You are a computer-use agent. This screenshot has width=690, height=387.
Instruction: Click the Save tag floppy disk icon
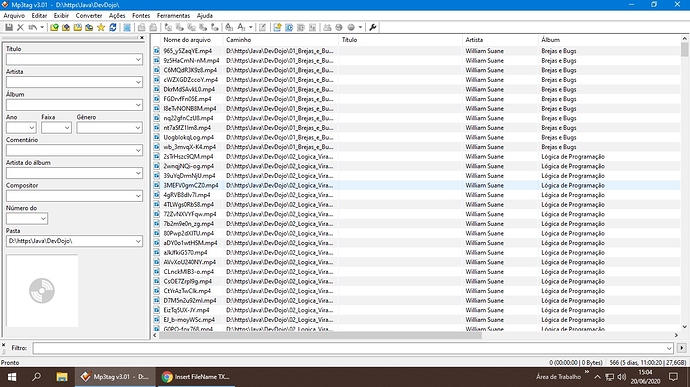9,27
